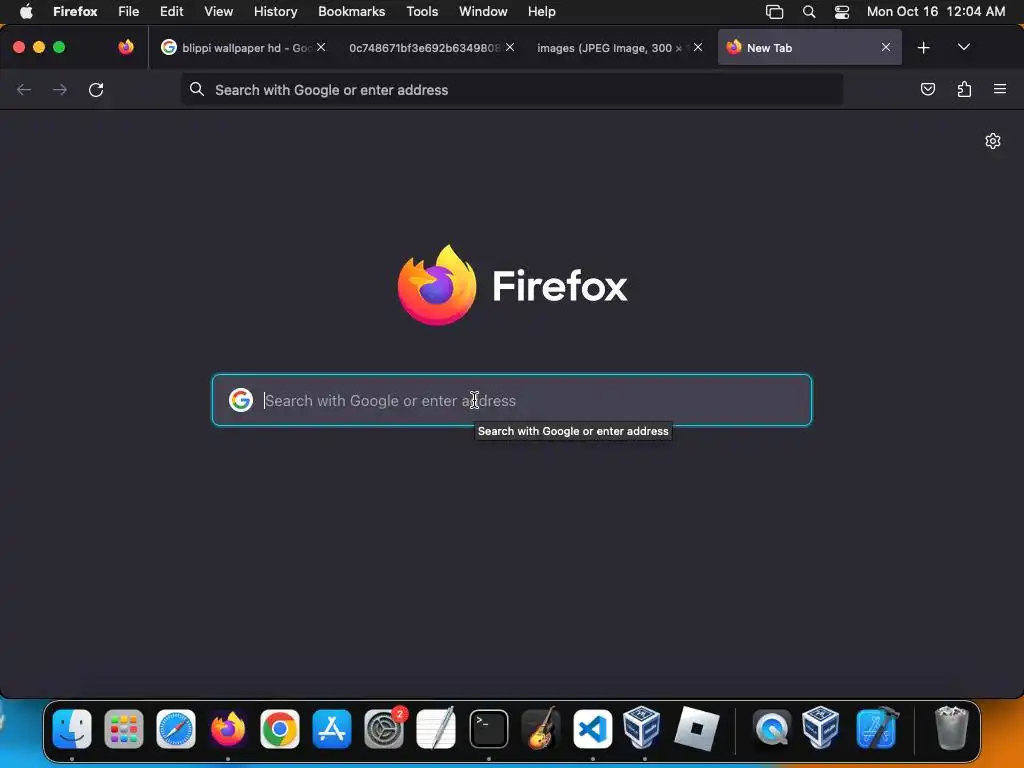
Task: Open the Edit menu
Action: [172, 11]
